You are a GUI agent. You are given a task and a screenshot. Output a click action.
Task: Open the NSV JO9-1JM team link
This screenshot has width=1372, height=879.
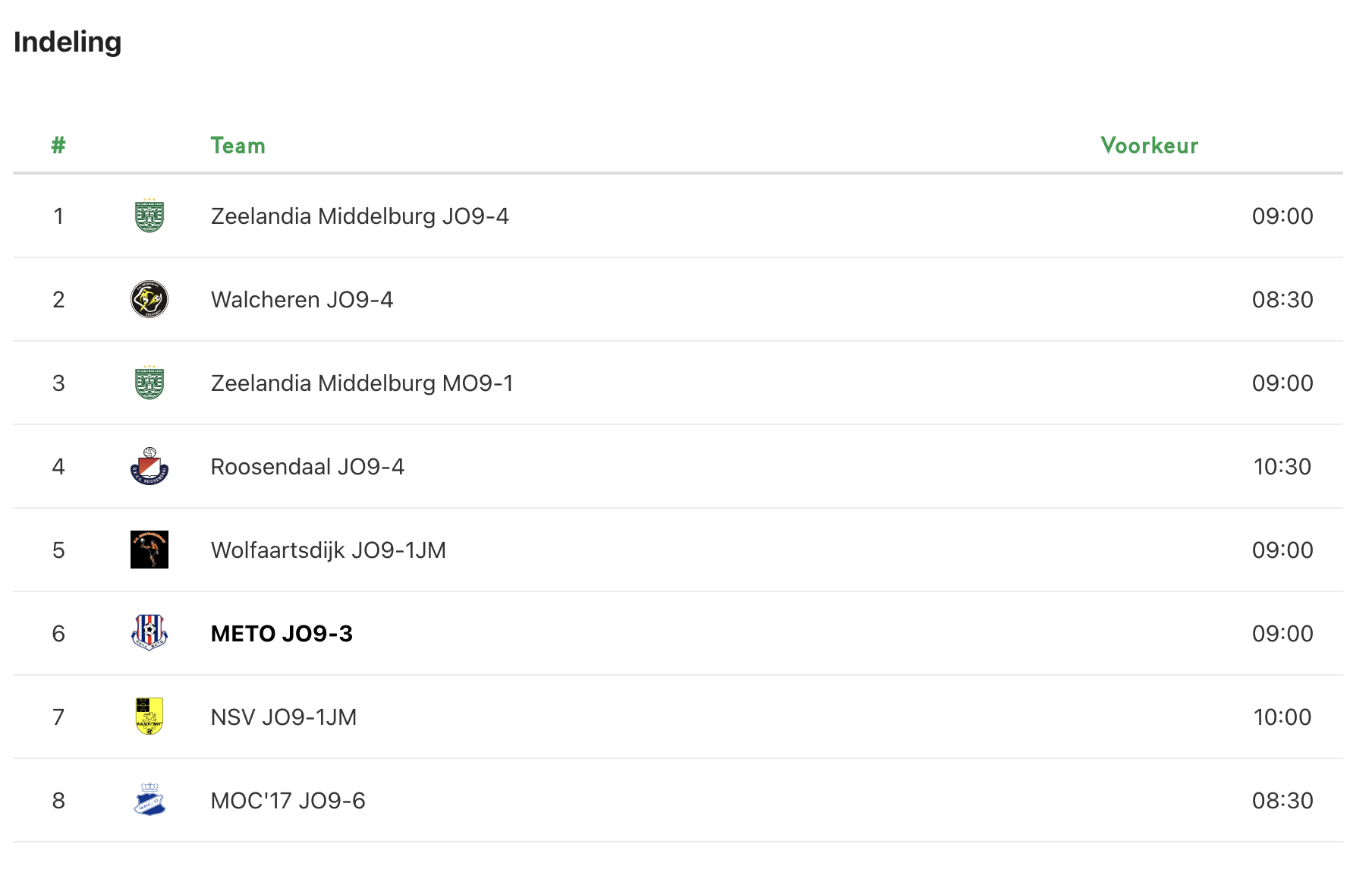(284, 717)
